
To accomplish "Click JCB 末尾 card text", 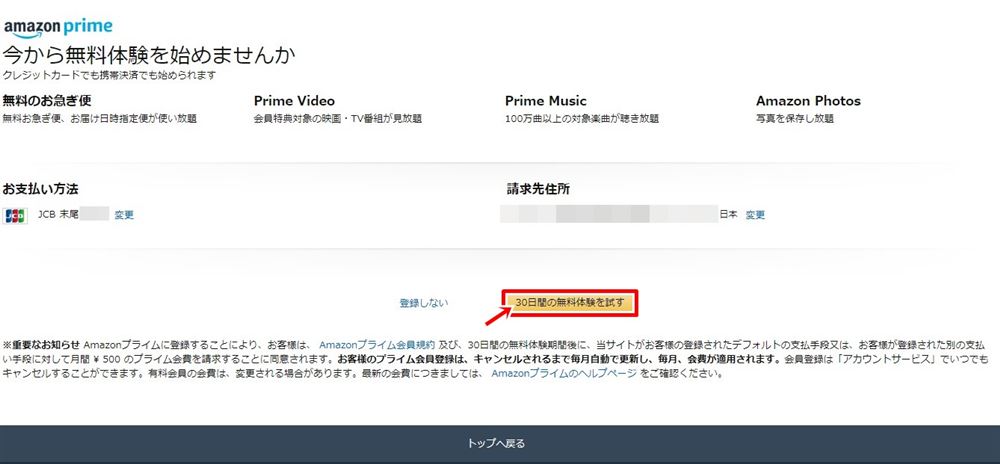I will (58, 215).
